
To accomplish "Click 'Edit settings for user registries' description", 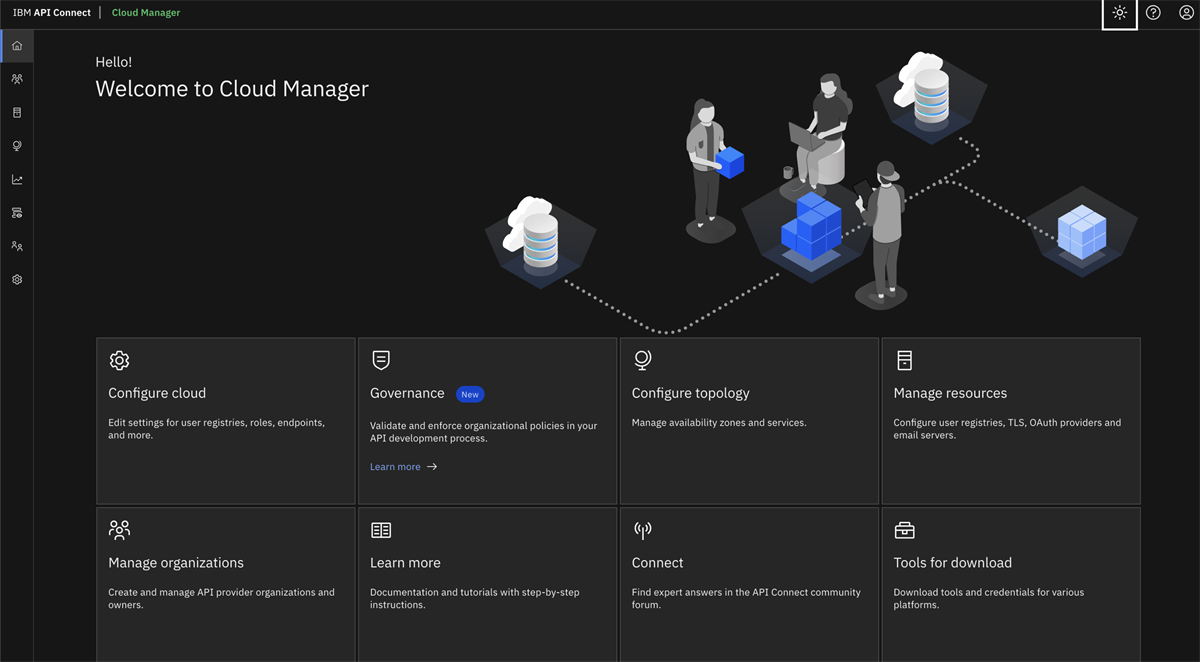I will [x=216, y=429].
